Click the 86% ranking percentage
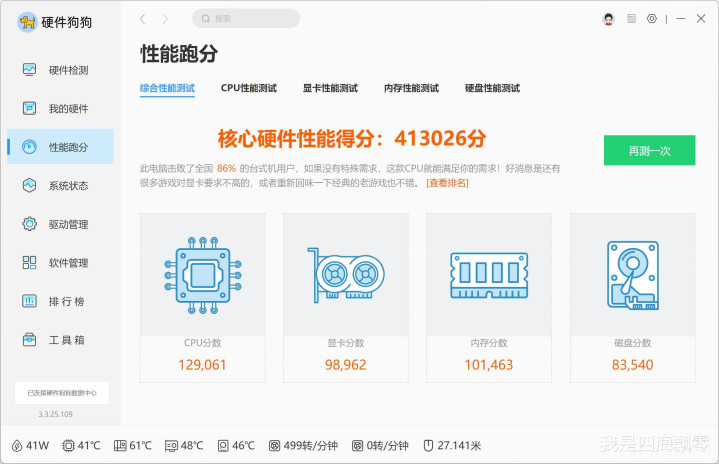Viewport: 719px width, 464px height. click(x=226, y=168)
